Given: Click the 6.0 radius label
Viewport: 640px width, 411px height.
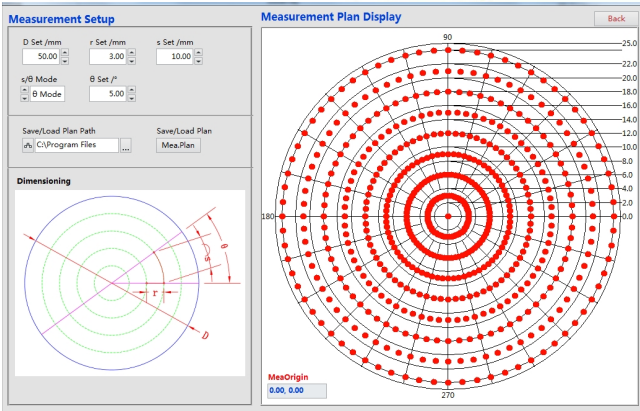Looking at the screenshot, I should click(627, 175).
